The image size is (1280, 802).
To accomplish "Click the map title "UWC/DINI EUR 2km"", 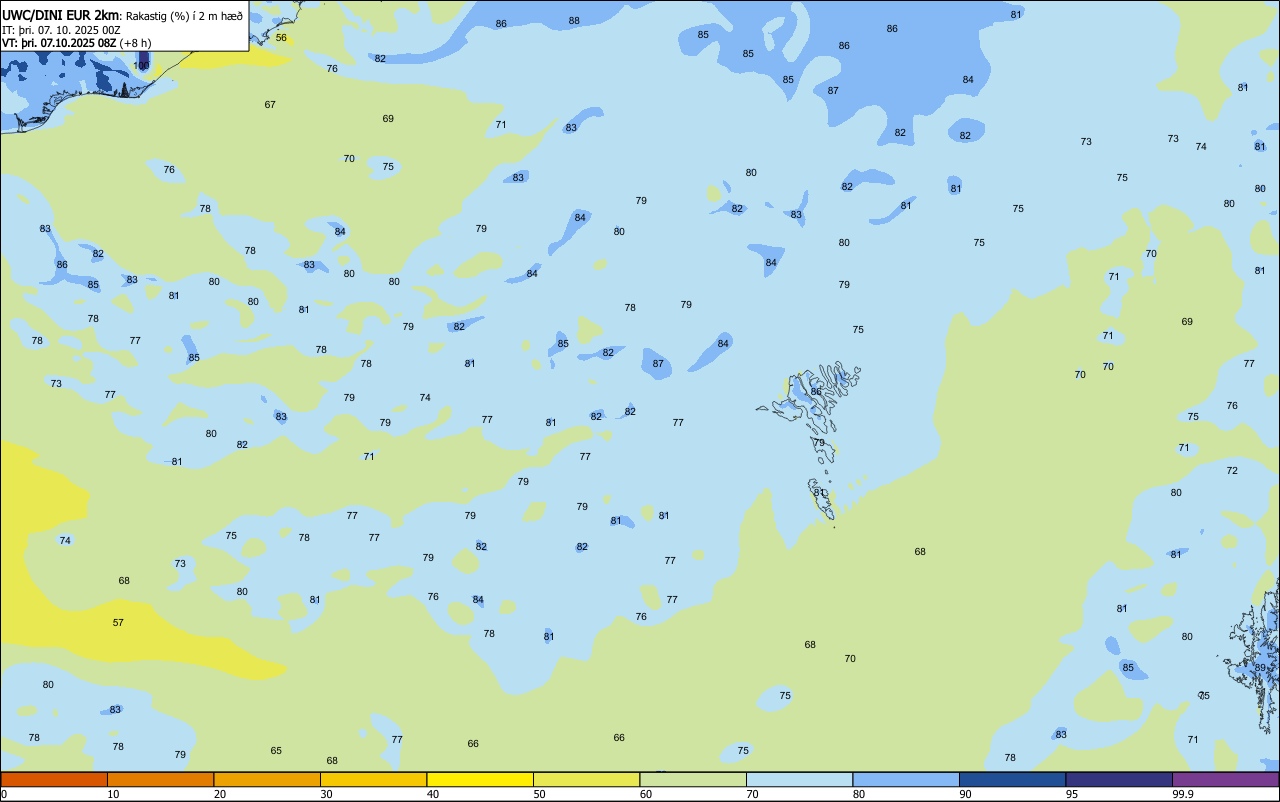I will point(61,15).
